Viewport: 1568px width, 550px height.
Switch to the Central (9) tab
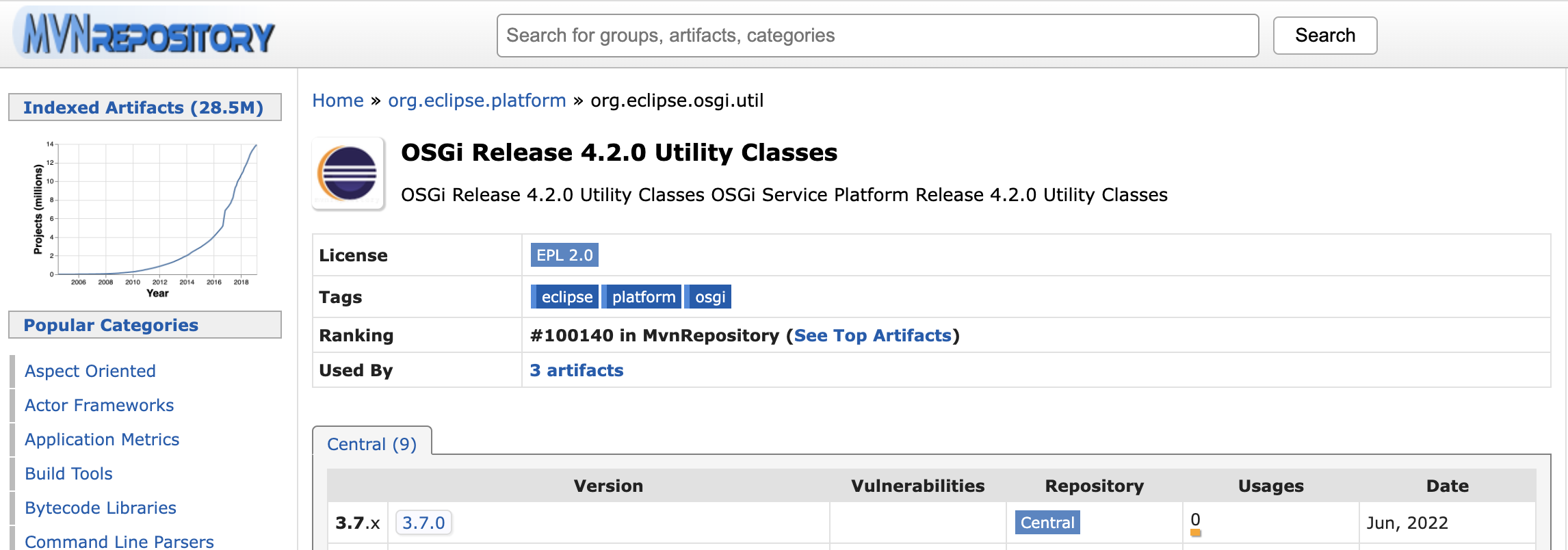[371, 444]
